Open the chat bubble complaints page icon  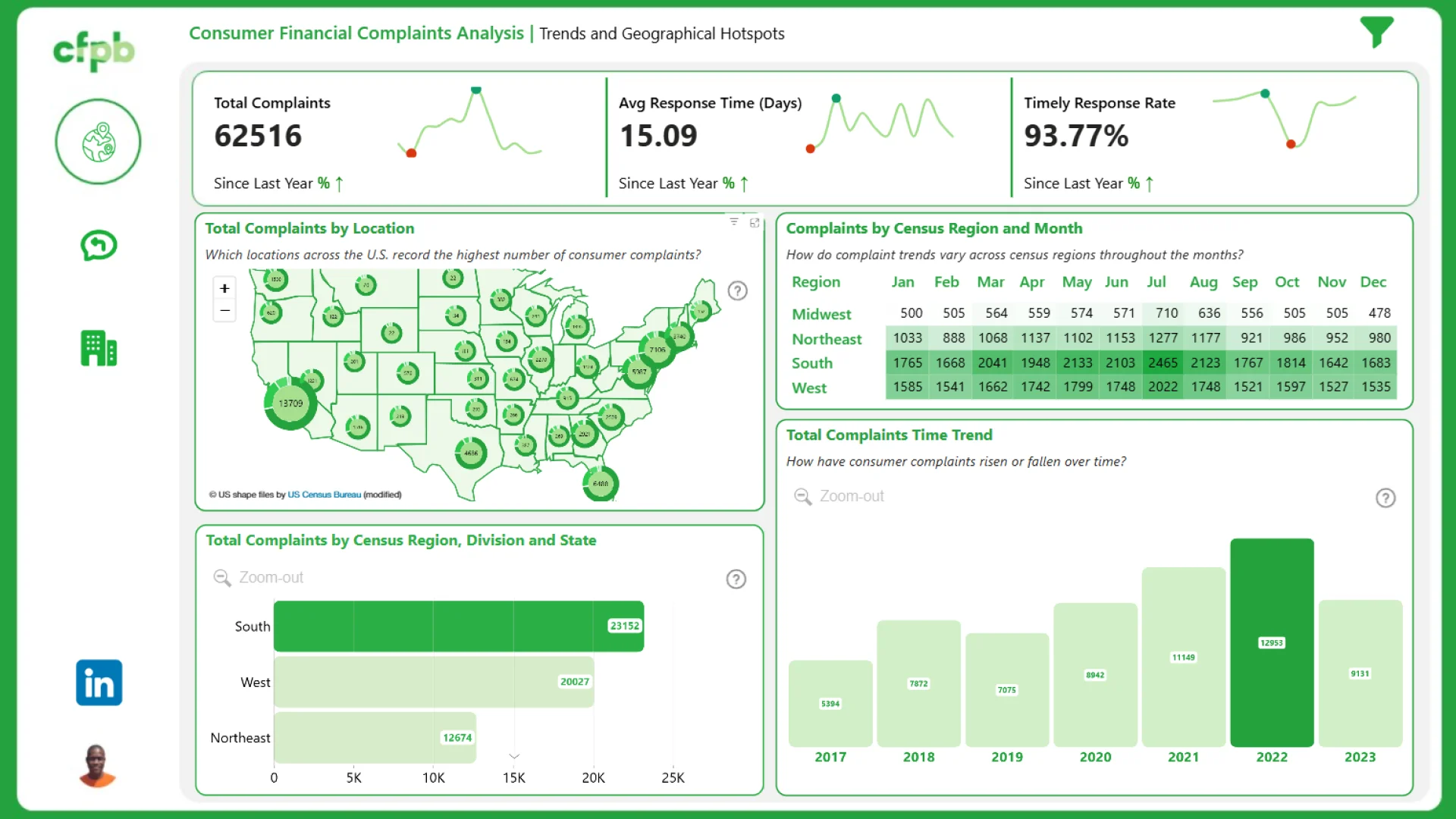click(99, 245)
